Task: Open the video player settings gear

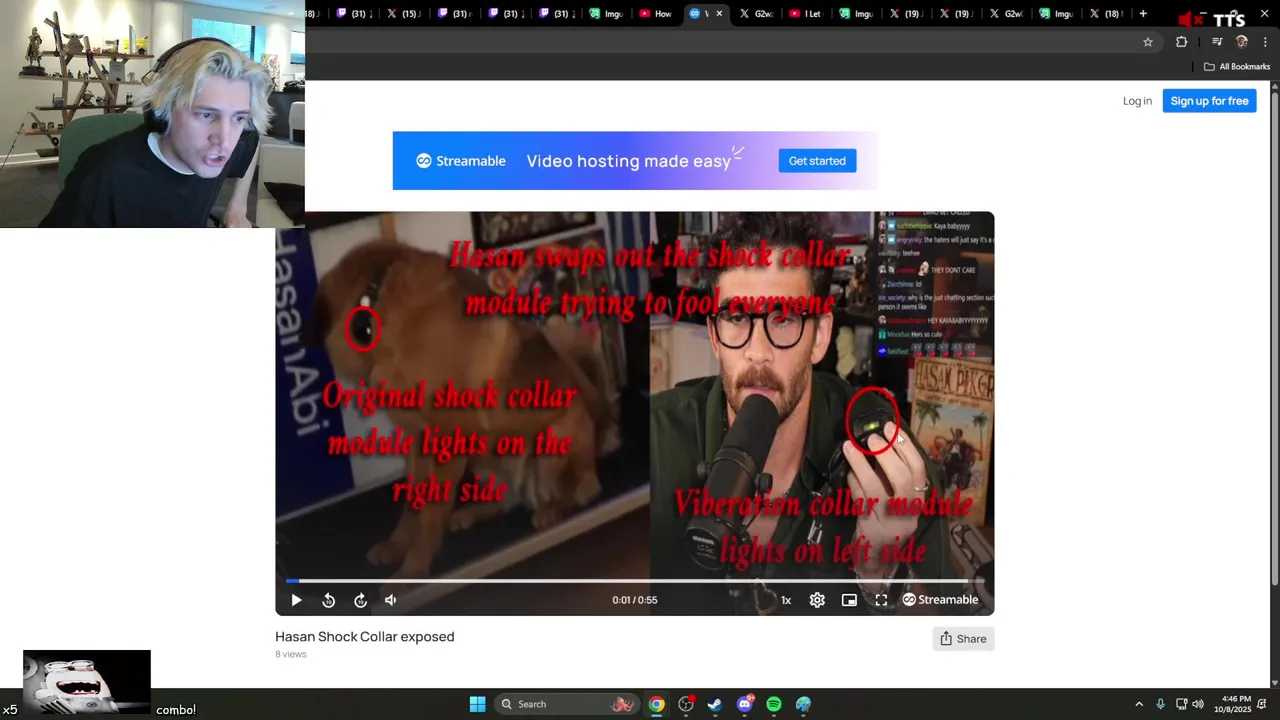Action: tap(817, 600)
